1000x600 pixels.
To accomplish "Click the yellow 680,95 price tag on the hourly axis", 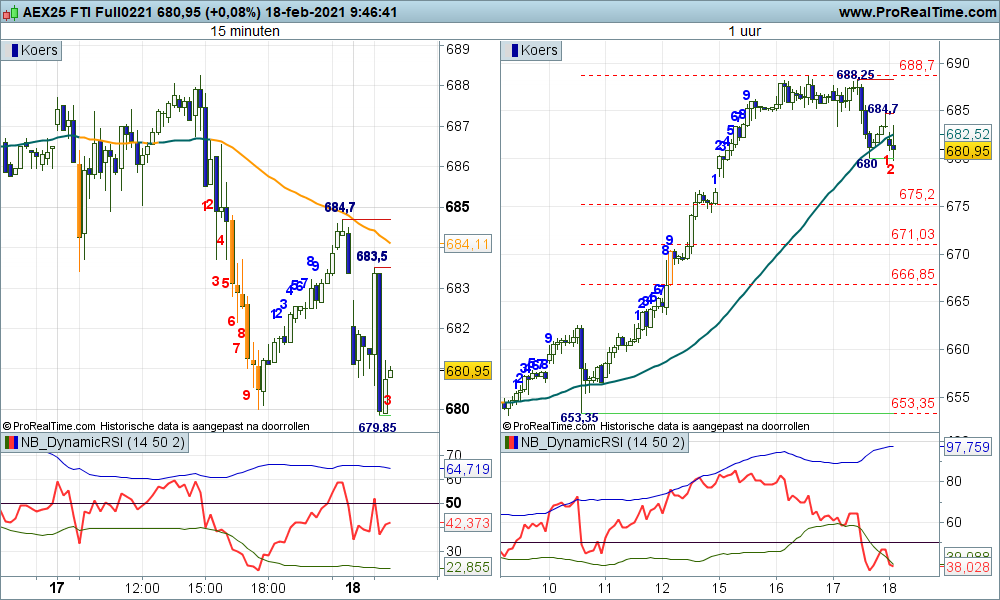I will (x=967, y=151).
